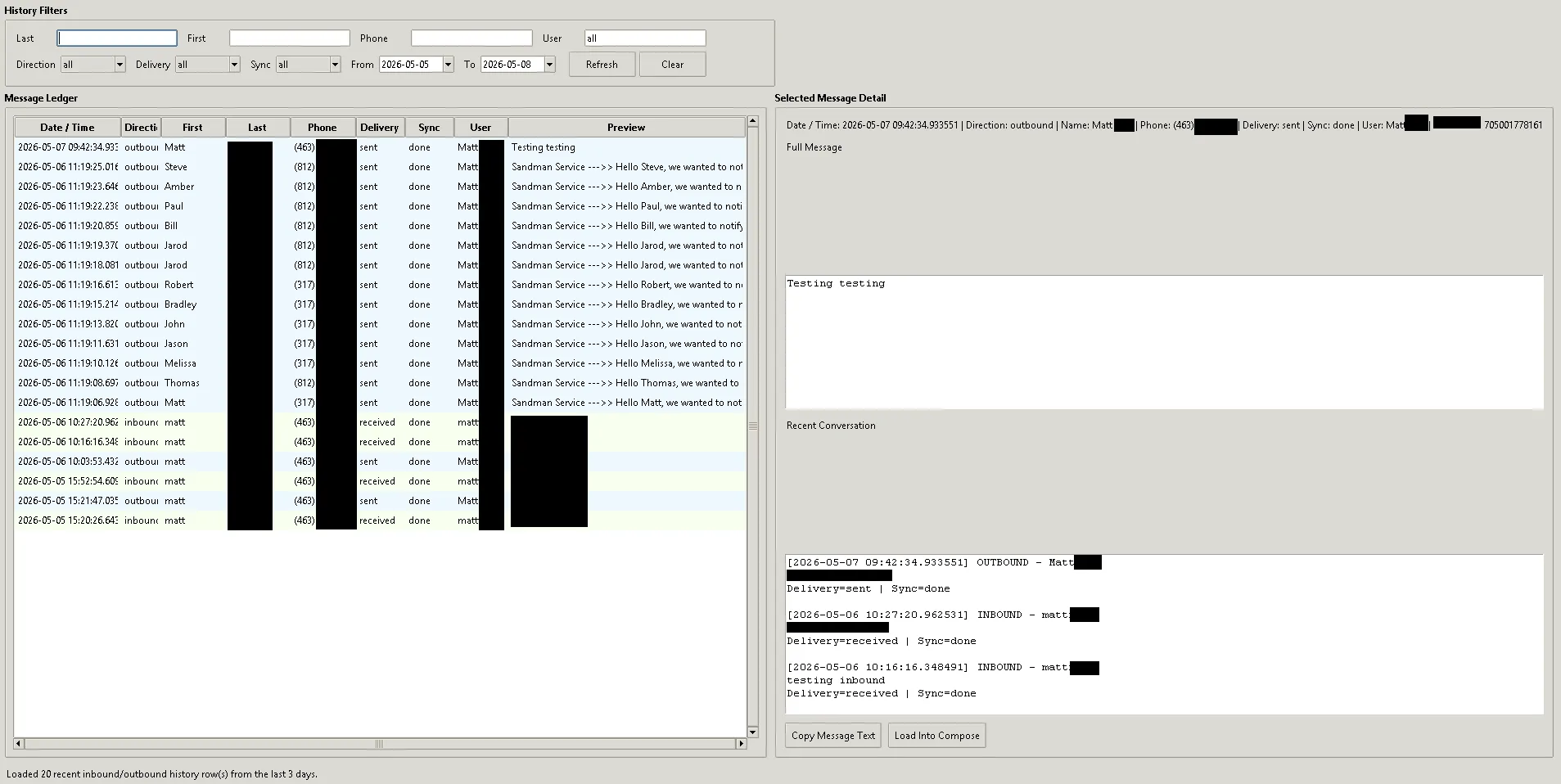Image resolution: width=1561 pixels, height=784 pixels.
Task: Sort ledger by Phone column header
Action: 323,128
